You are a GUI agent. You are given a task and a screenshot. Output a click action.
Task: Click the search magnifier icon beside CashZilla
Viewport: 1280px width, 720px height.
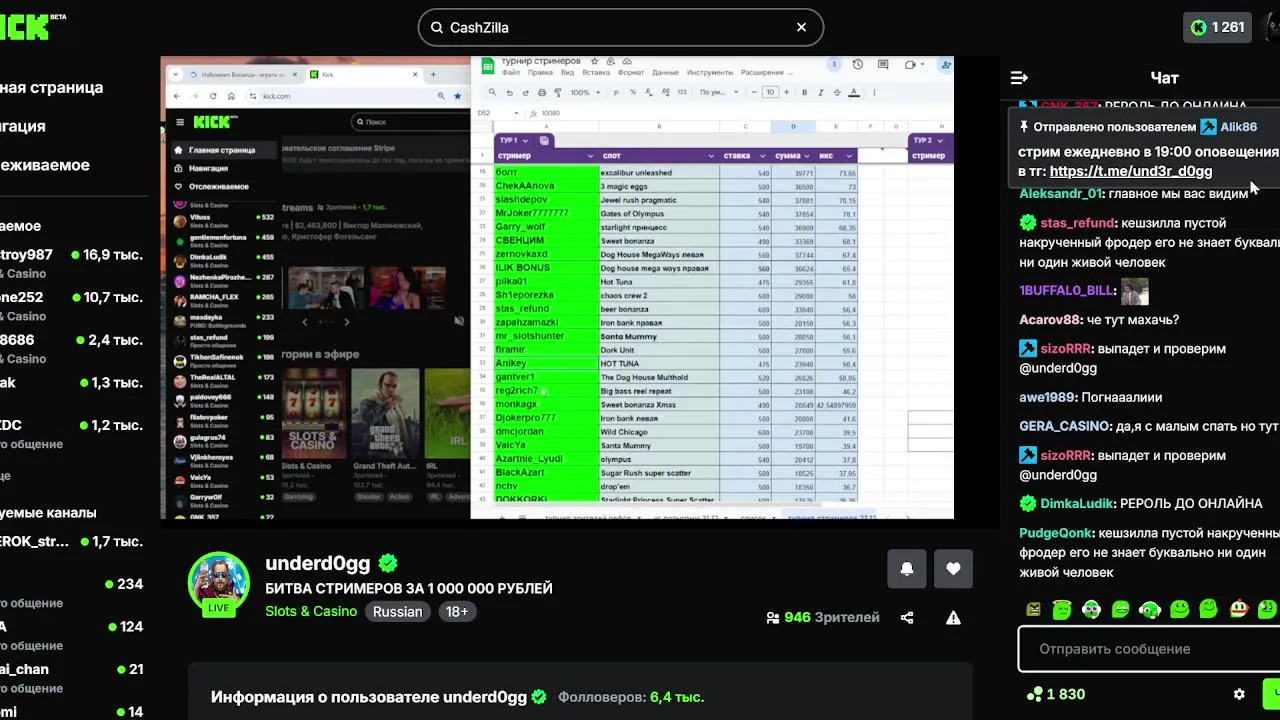click(x=437, y=28)
